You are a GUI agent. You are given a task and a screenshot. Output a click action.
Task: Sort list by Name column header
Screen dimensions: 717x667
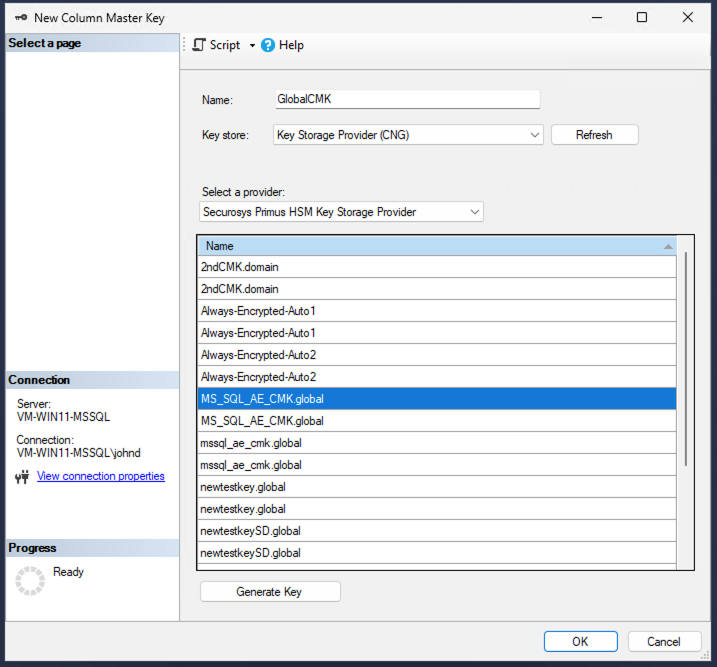[x=436, y=246]
